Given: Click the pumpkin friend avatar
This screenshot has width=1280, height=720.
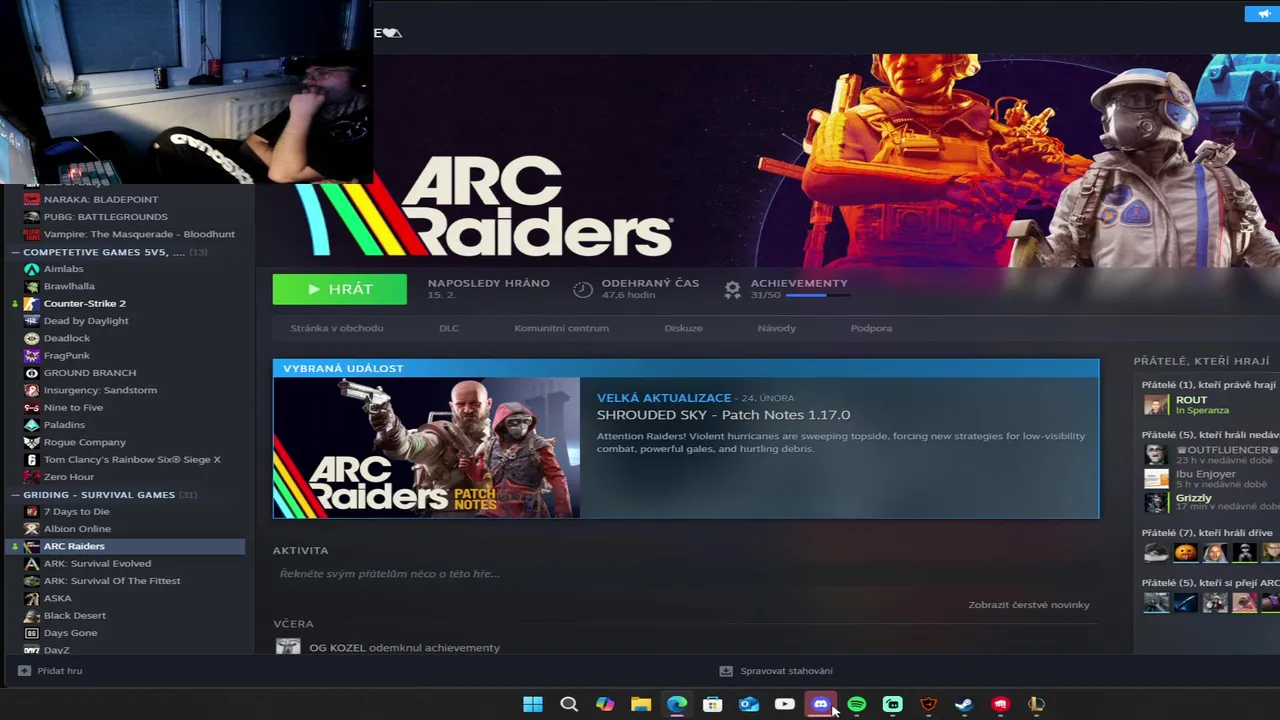Looking at the screenshot, I should pyautogui.click(x=1186, y=552).
